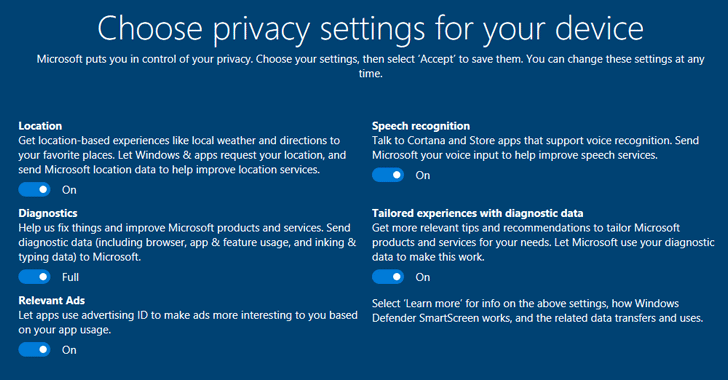This screenshot has height=380, width=728.
Task: Click the 'Full' label beside Diagnostics toggle
Action: (71, 277)
